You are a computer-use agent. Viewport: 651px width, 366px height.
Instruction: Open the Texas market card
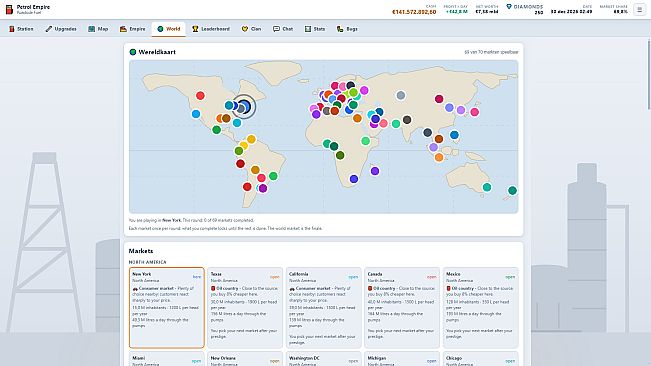(245, 307)
